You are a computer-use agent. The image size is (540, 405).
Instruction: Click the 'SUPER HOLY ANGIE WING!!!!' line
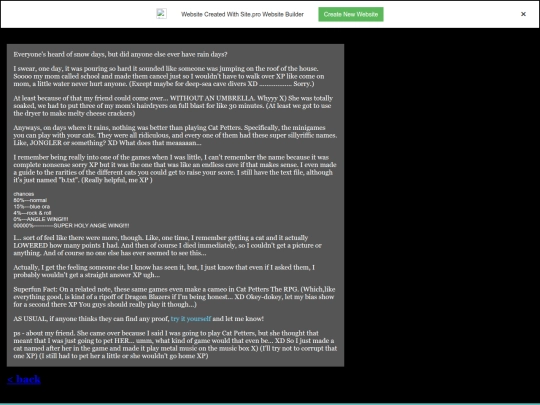71,226
